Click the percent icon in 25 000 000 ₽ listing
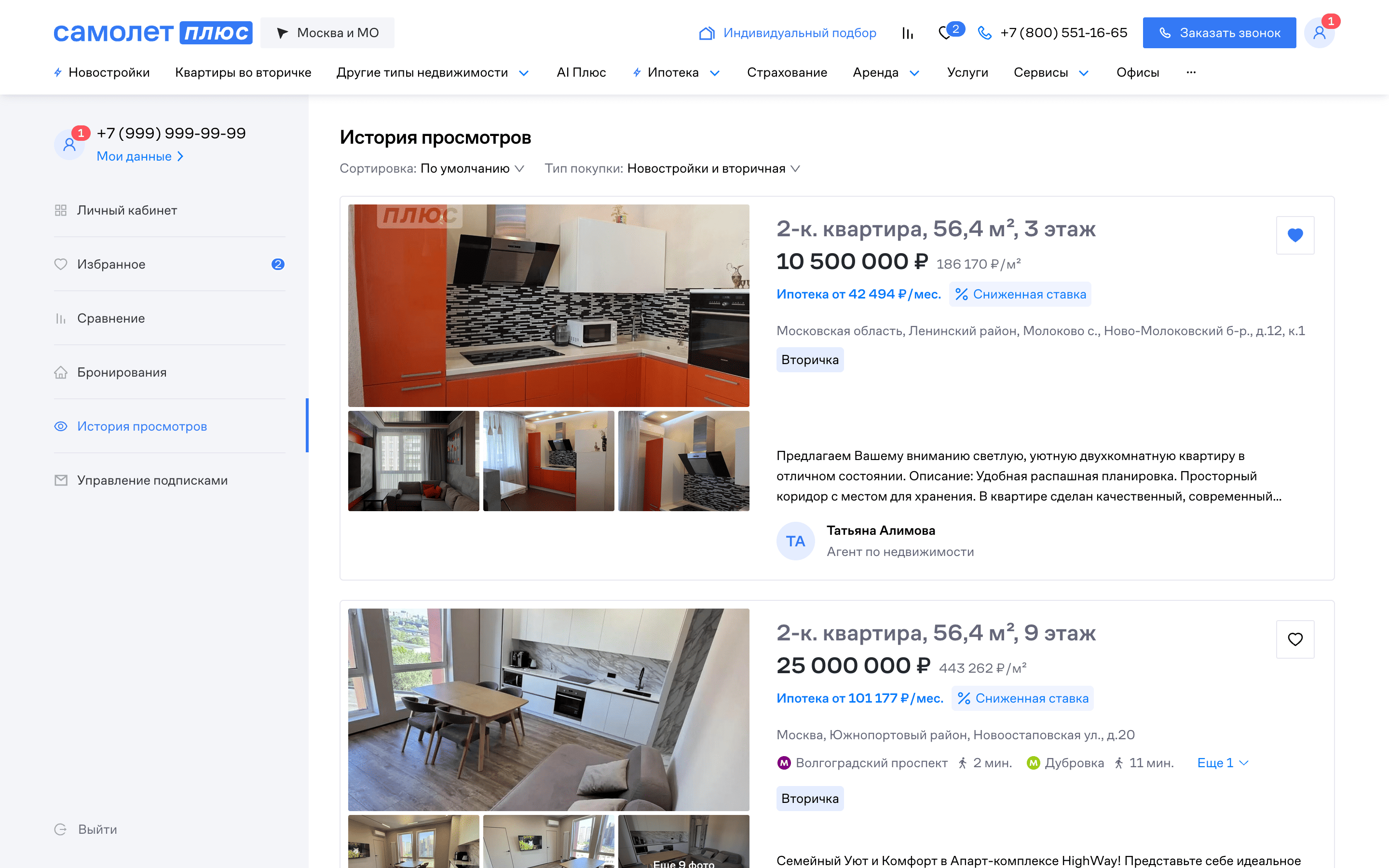Viewport: 1389px width, 868px height. [x=964, y=698]
